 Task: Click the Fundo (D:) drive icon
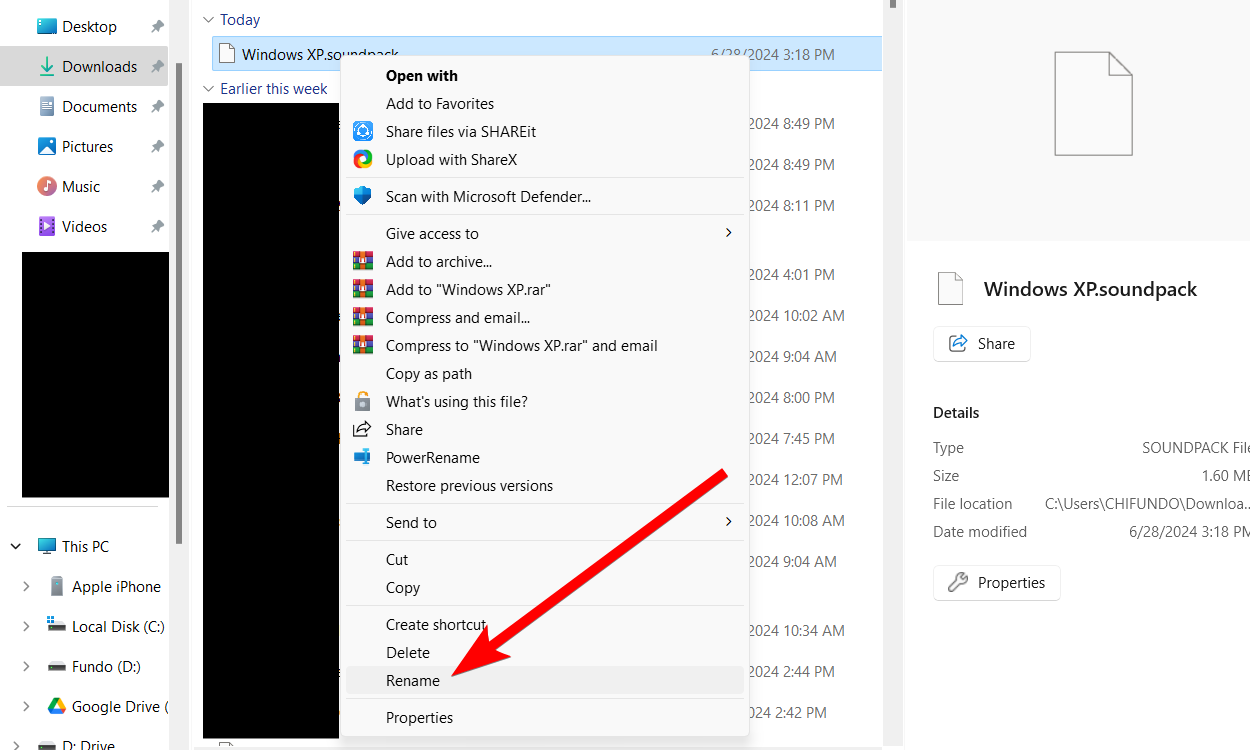56,666
